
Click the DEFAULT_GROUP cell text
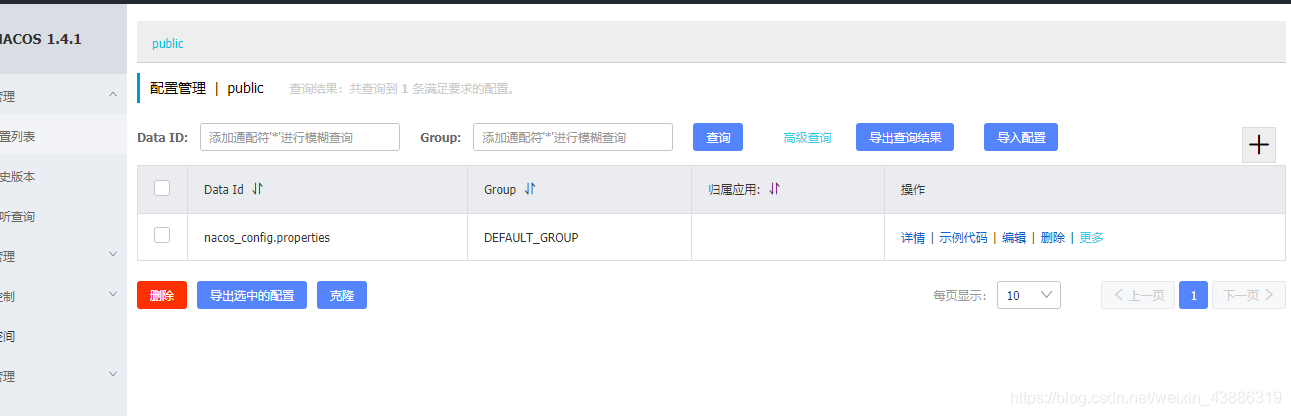pyautogui.click(x=531, y=238)
